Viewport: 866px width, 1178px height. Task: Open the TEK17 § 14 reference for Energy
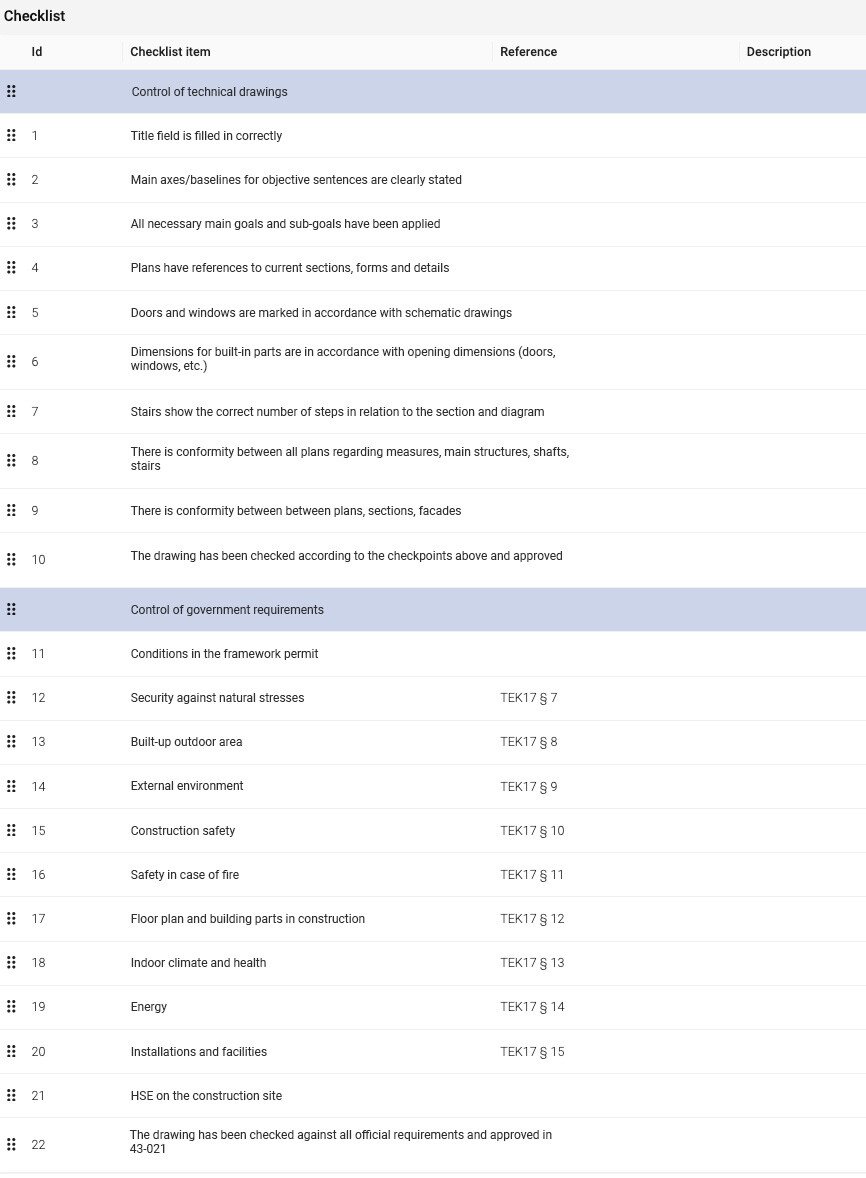530,1007
